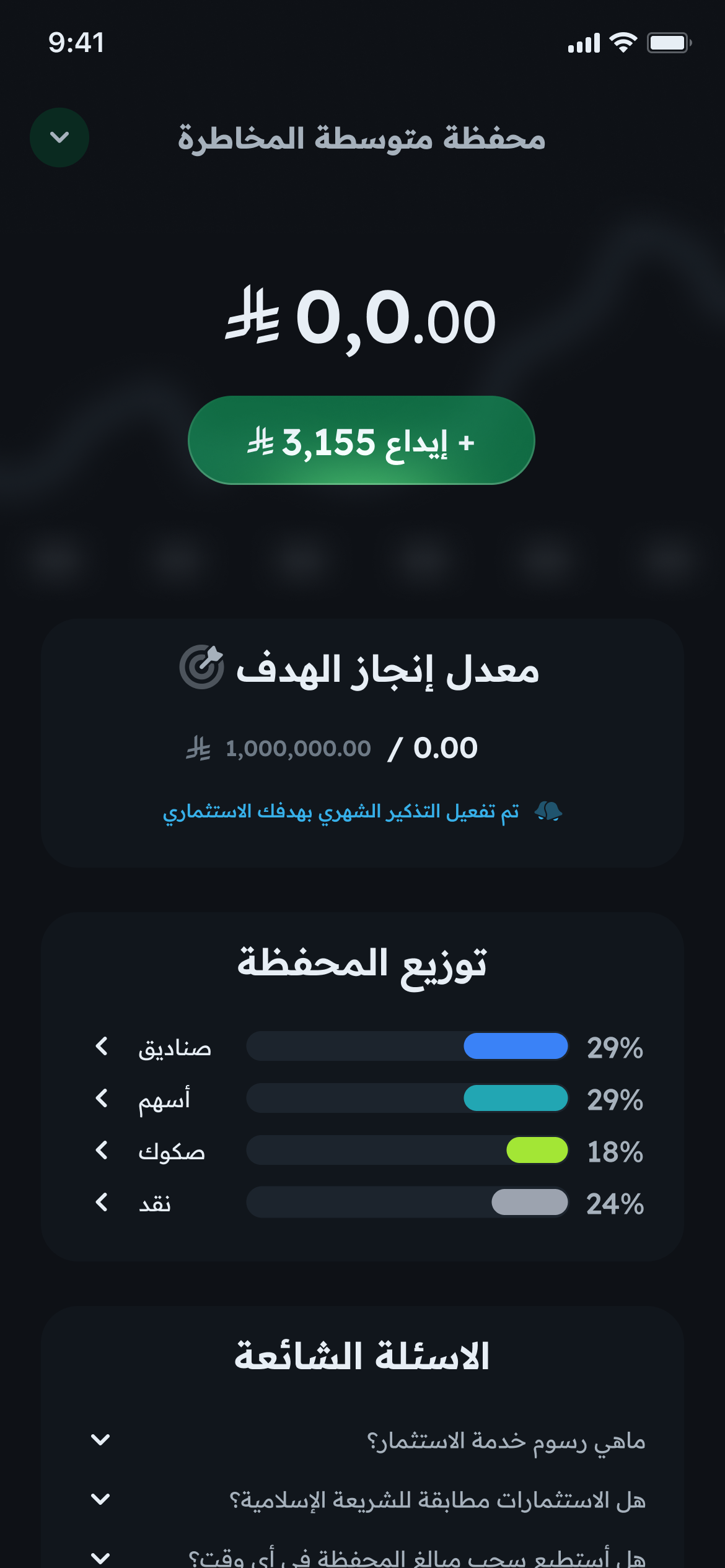725x1568 pixels.
Task: Tap the arrow next to نقد
Action: click(x=102, y=1203)
